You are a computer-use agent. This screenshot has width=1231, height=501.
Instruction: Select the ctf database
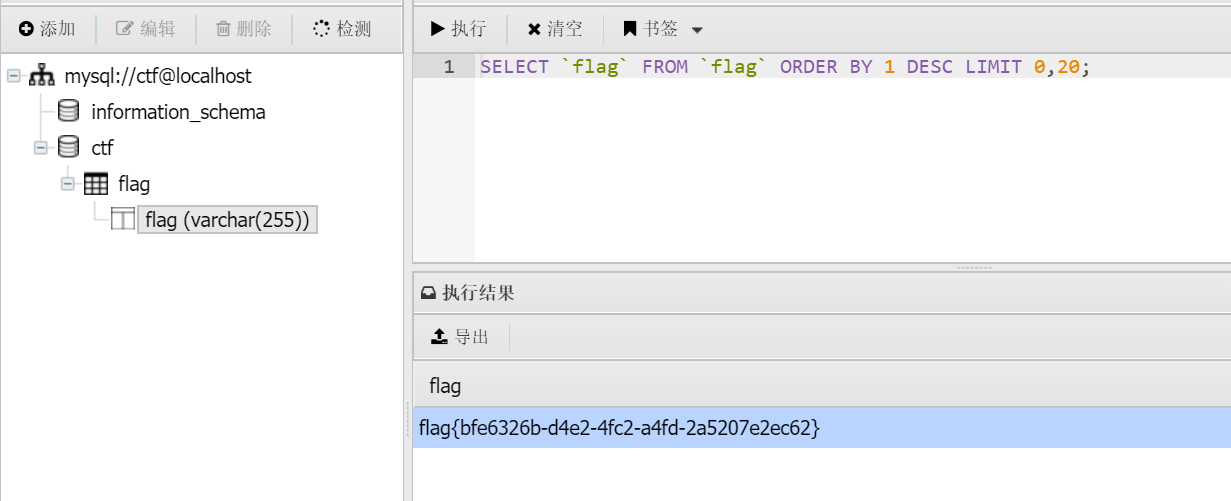[102, 148]
